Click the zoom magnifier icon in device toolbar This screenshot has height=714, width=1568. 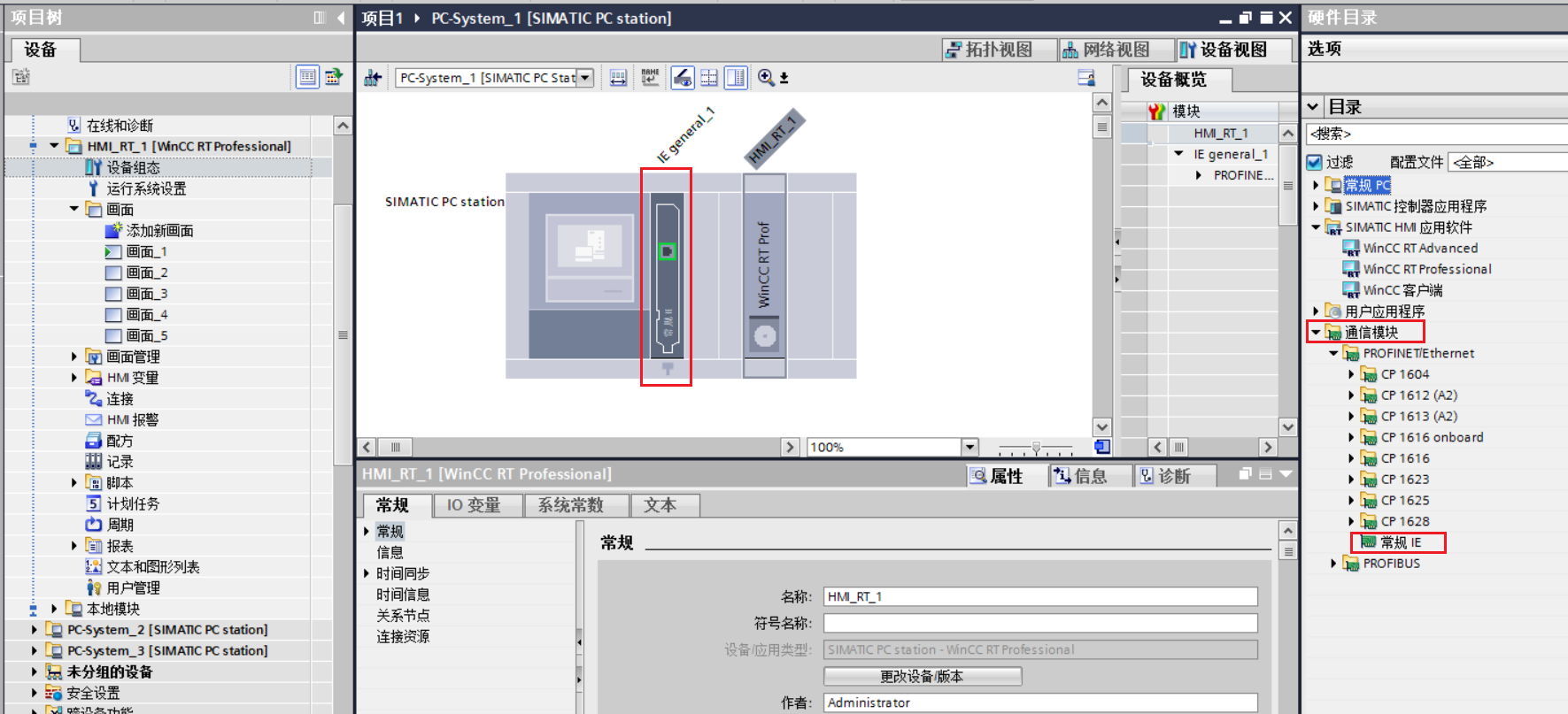tap(766, 78)
